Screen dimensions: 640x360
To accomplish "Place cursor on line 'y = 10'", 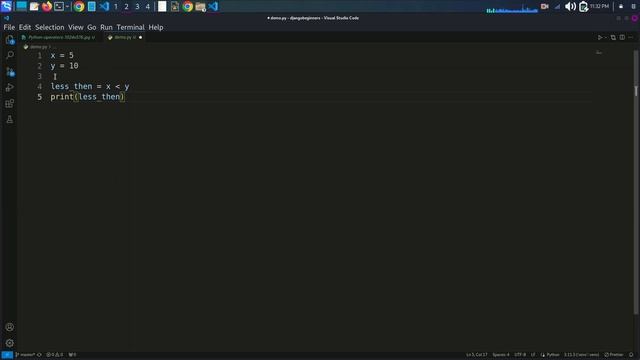I will [64, 66].
